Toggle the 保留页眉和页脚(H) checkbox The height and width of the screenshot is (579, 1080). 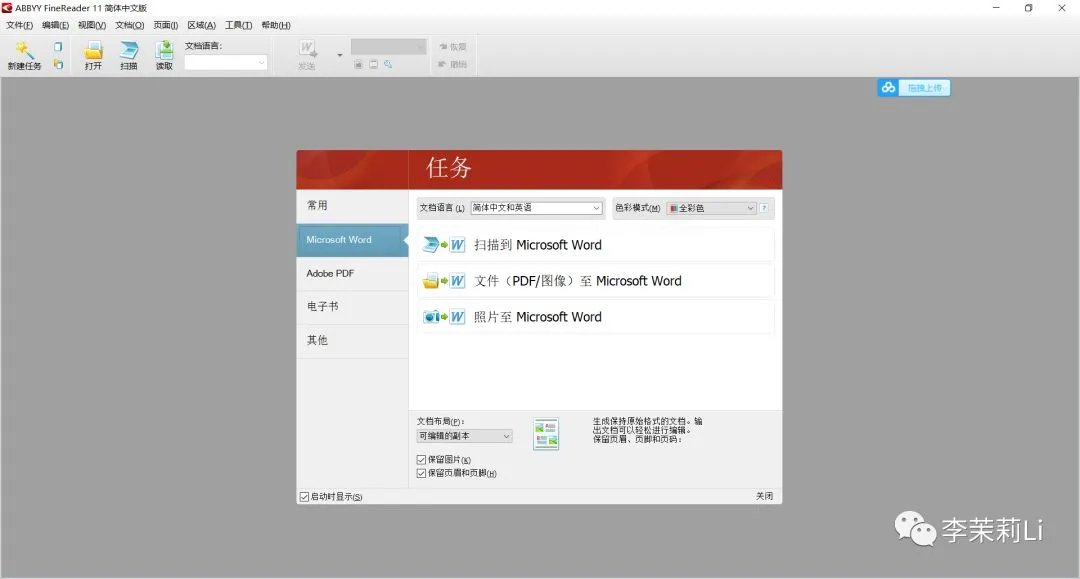click(421, 474)
